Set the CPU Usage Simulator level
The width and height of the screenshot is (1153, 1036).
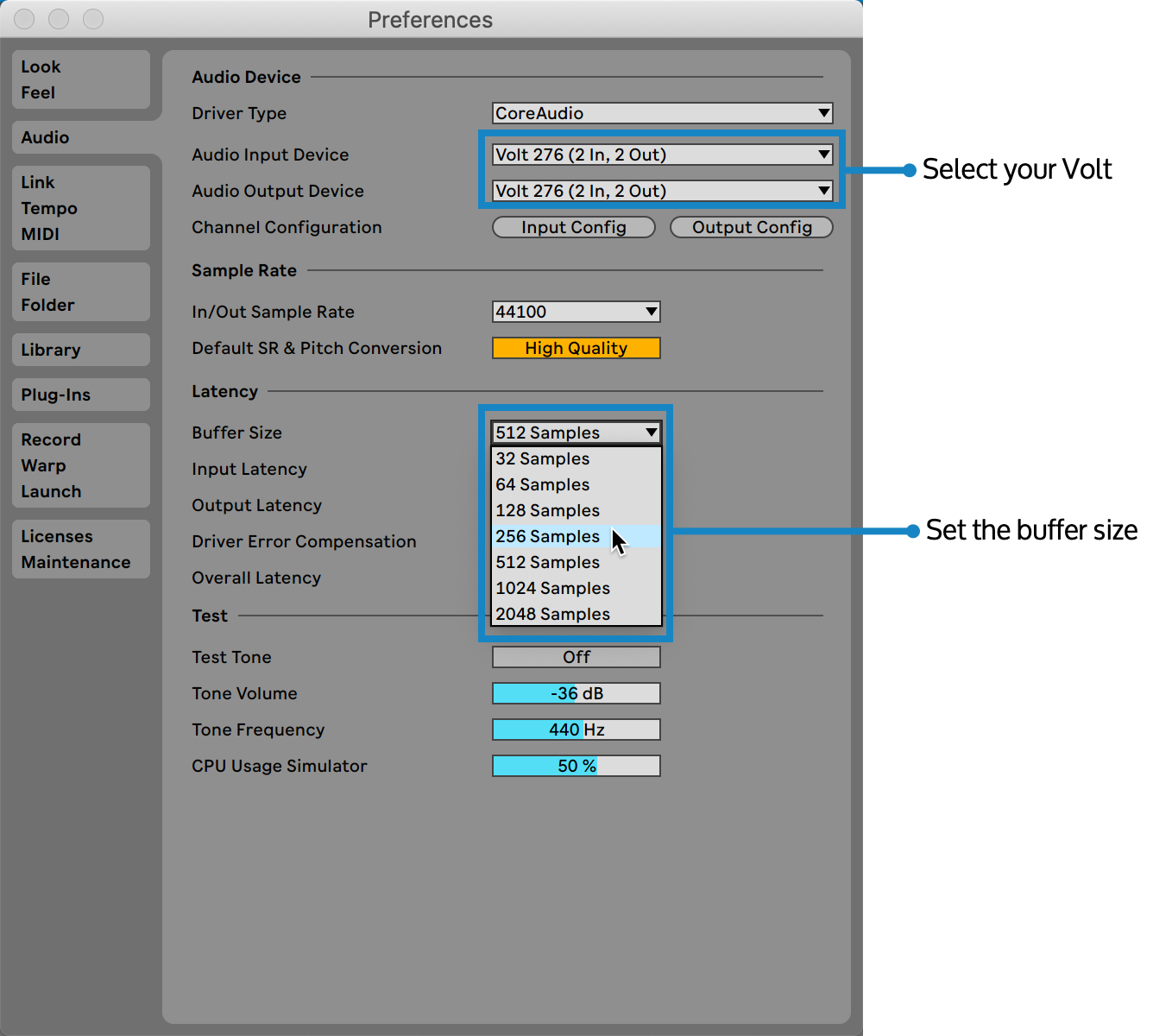pos(576,766)
